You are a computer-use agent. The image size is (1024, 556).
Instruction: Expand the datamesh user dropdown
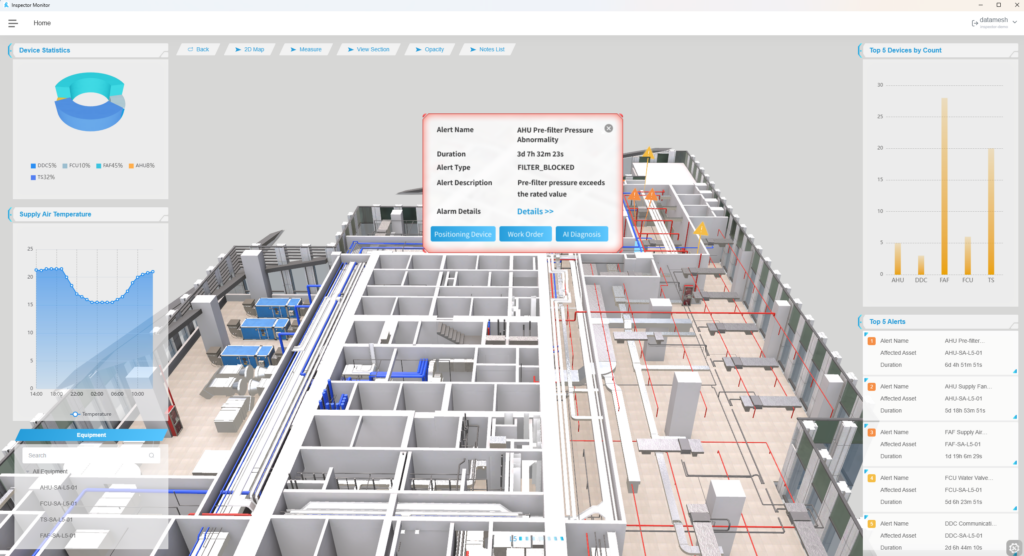(1014, 21)
